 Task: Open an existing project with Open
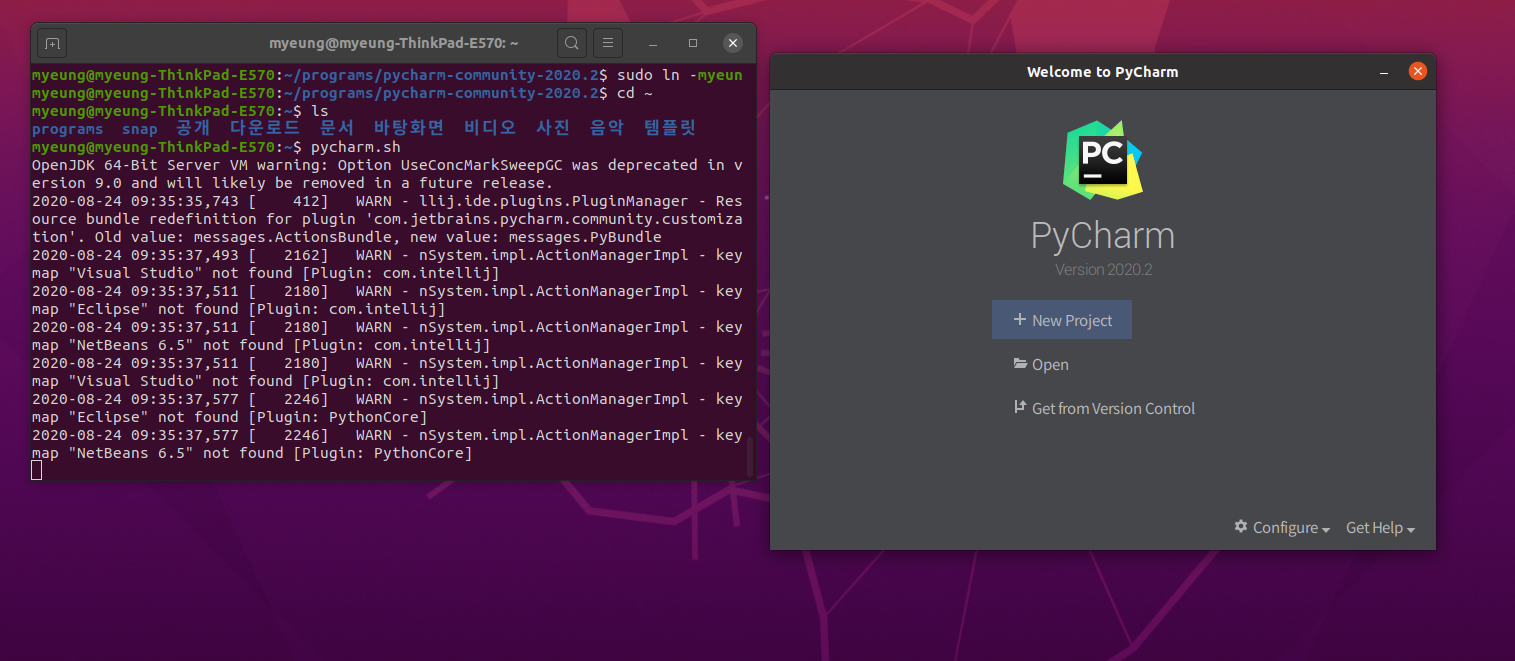(x=1040, y=364)
